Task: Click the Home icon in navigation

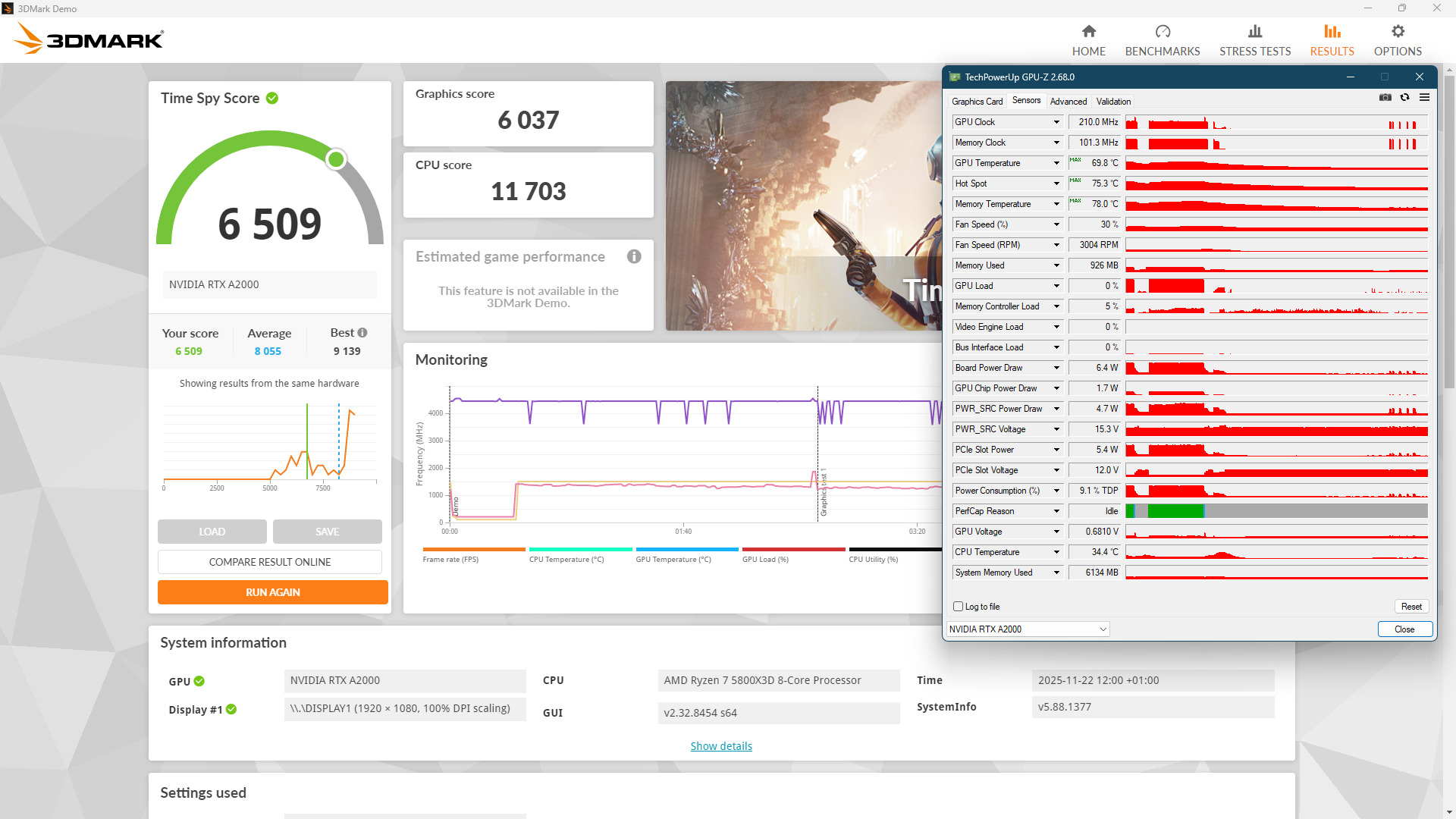Action: (x=1088, y=31)
